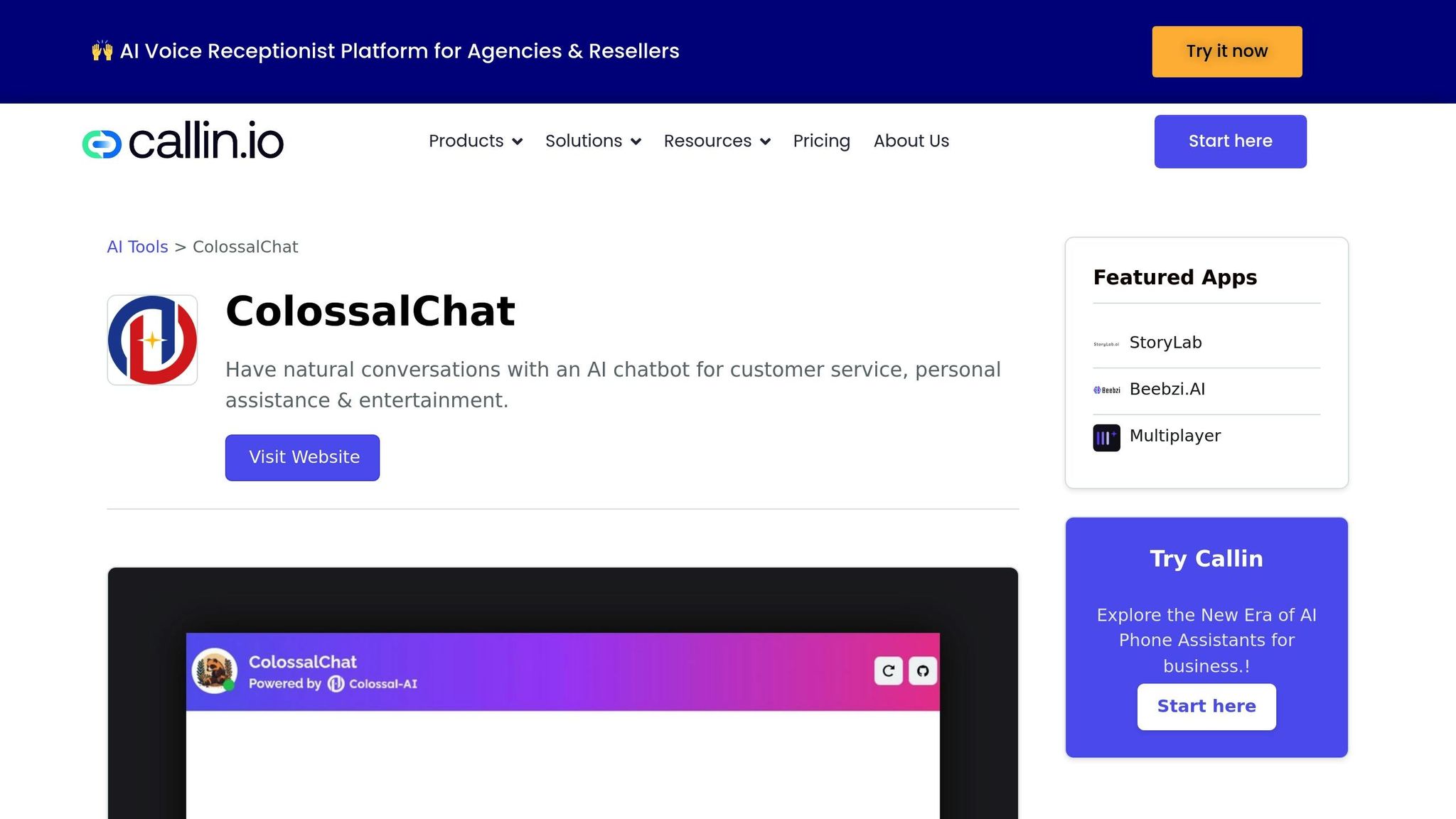Click the StoryLab app icon

tap(1106, 343)
